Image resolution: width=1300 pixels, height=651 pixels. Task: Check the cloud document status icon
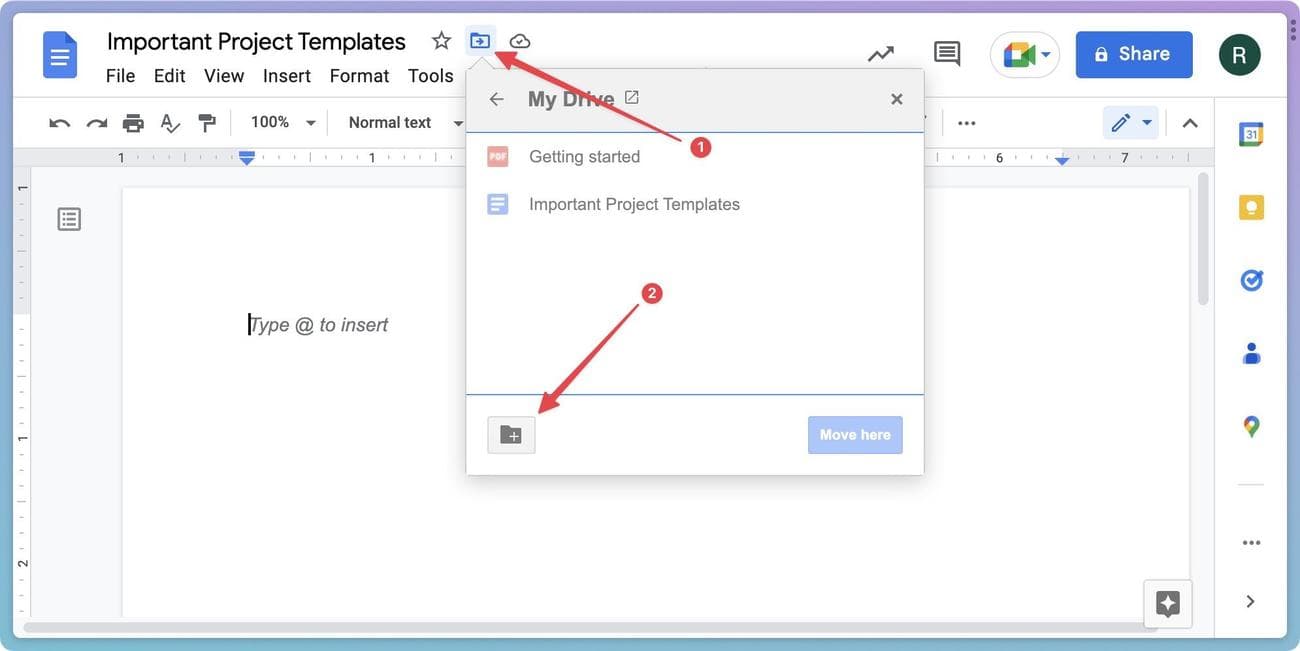(x=520, y=41)
